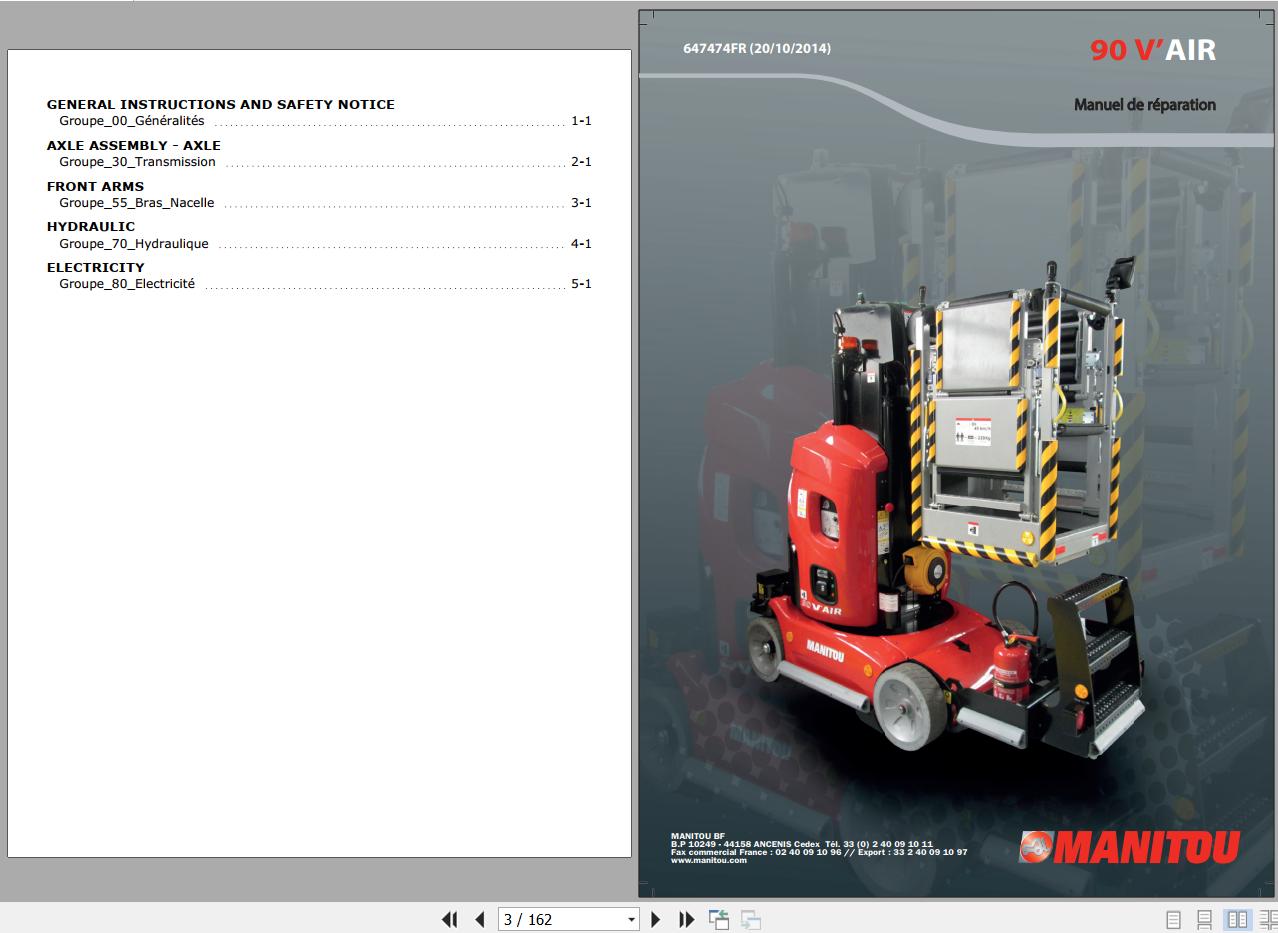Open Groupe_70_Hydraulique contents entry
This screenshot has width=1278, height=933.
325,244
